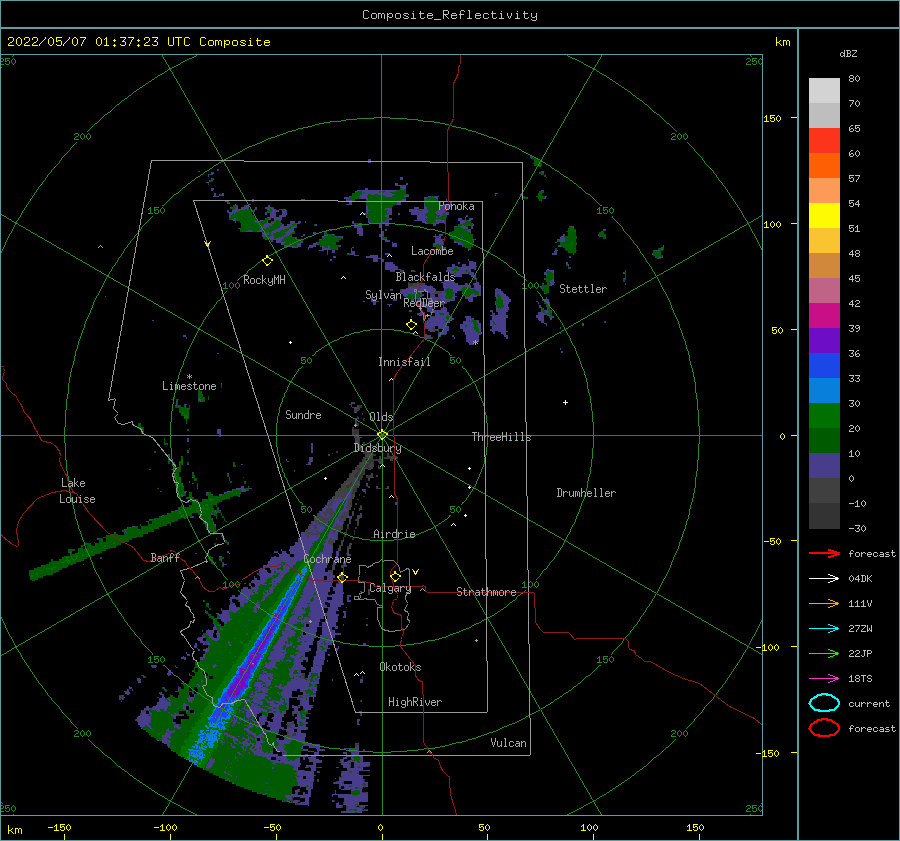Click the red forecast arrow in the legend
Screen dimensions: 900x841
pos(824,553)
